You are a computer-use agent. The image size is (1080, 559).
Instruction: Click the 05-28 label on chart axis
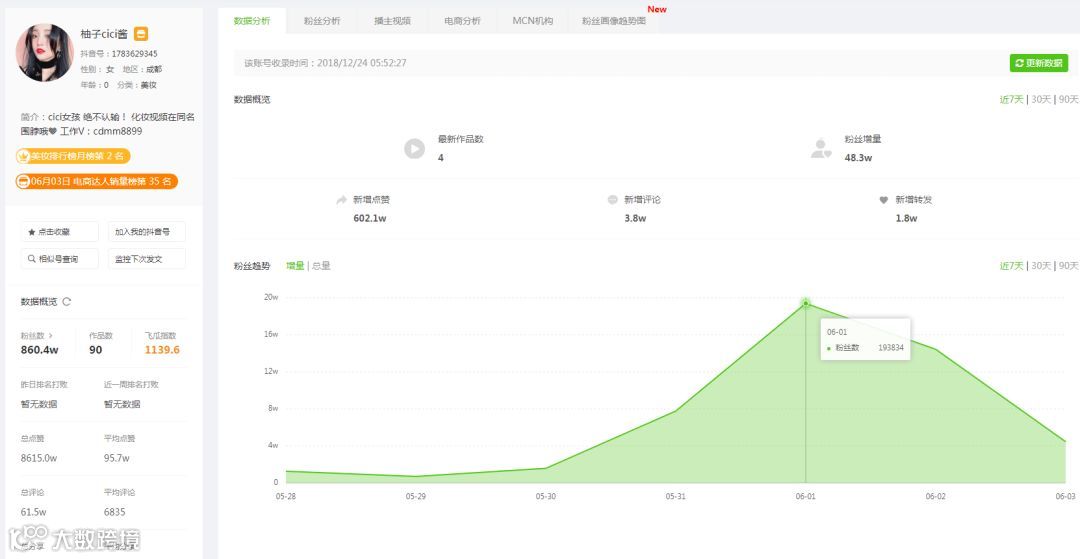284,496
